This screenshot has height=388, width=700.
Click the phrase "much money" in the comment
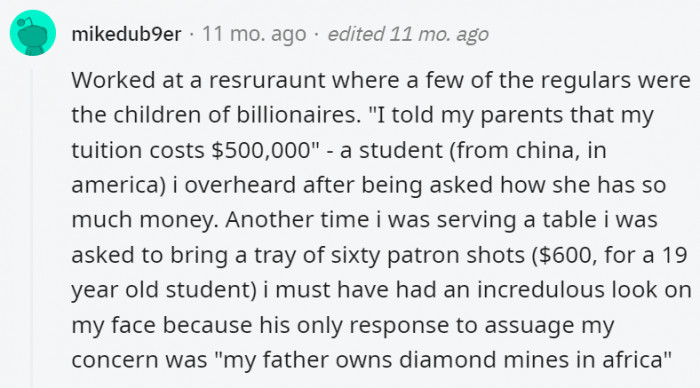pos(145,220)
